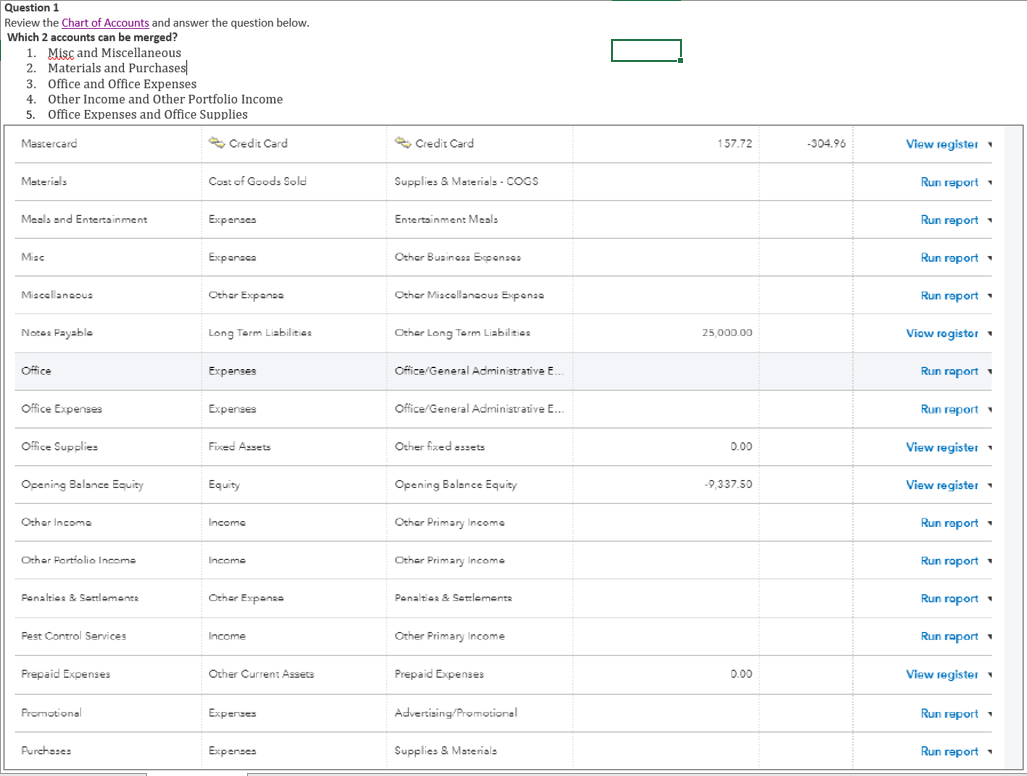
Task: Run report for Penalties & Settlements
Action: click(x=949, y=599)
